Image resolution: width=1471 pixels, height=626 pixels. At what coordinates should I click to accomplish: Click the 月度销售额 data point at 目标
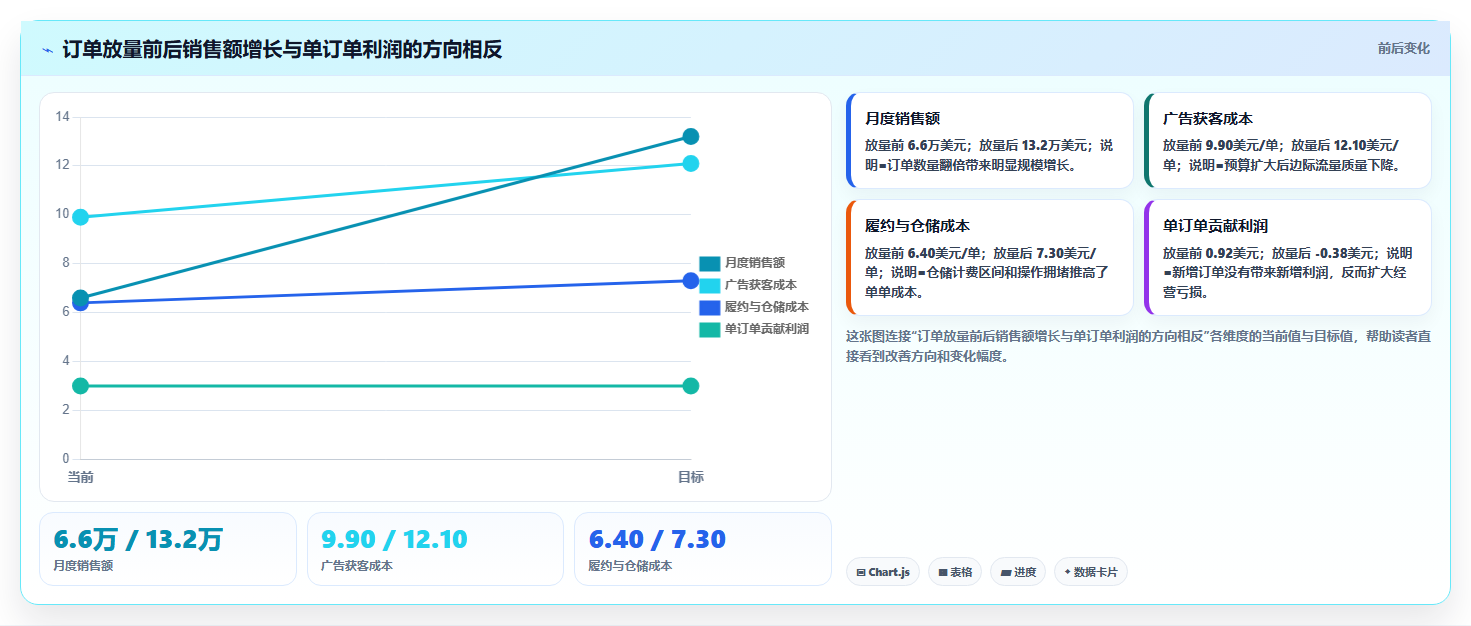[x=690, y=136]
